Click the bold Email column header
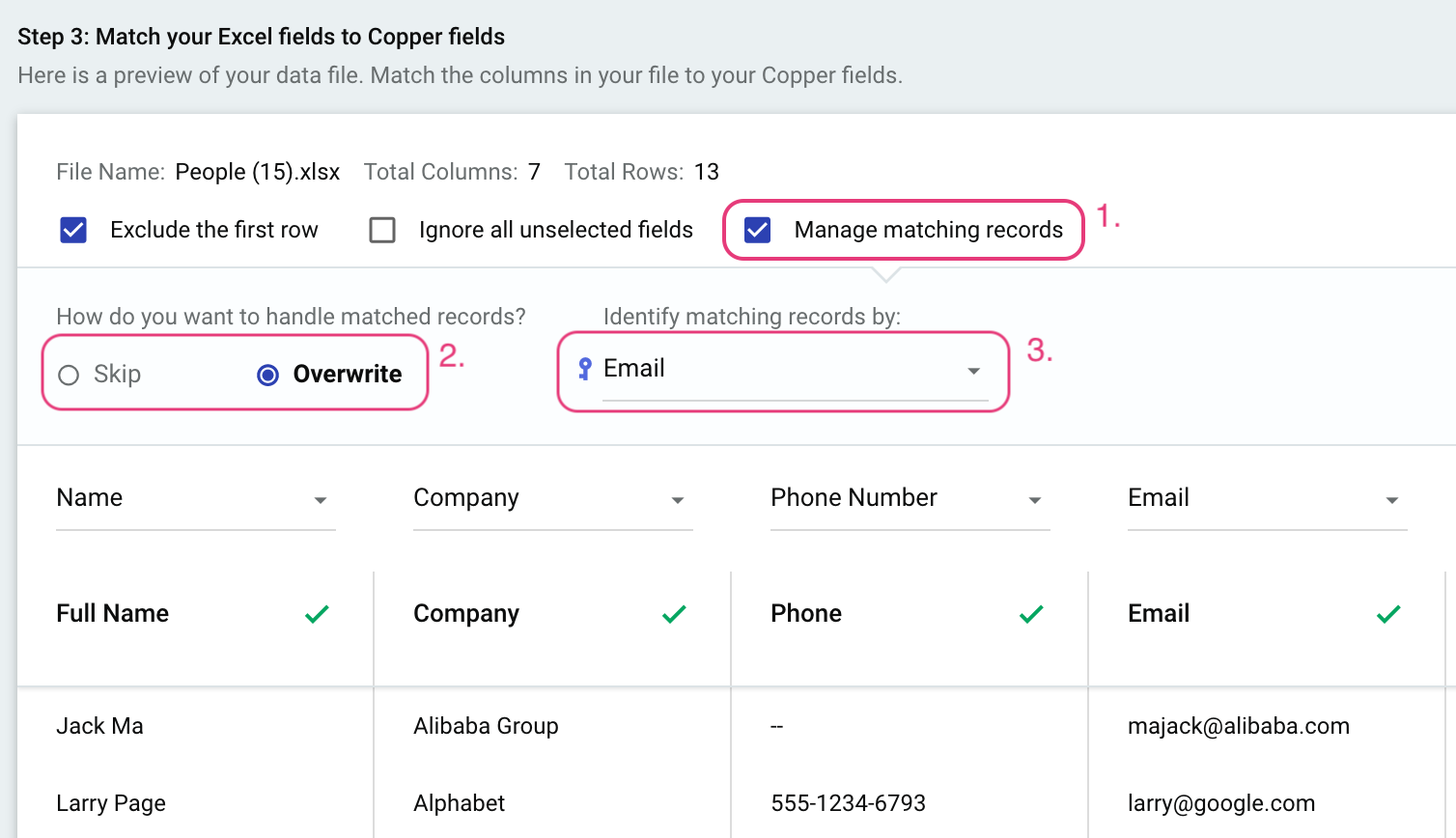This screenshot has width=1456, height=838. (x=1159, y=614)
